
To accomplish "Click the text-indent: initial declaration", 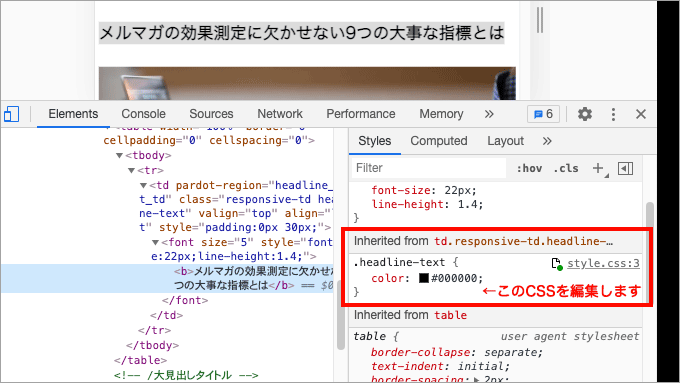I will click(440, 366).
